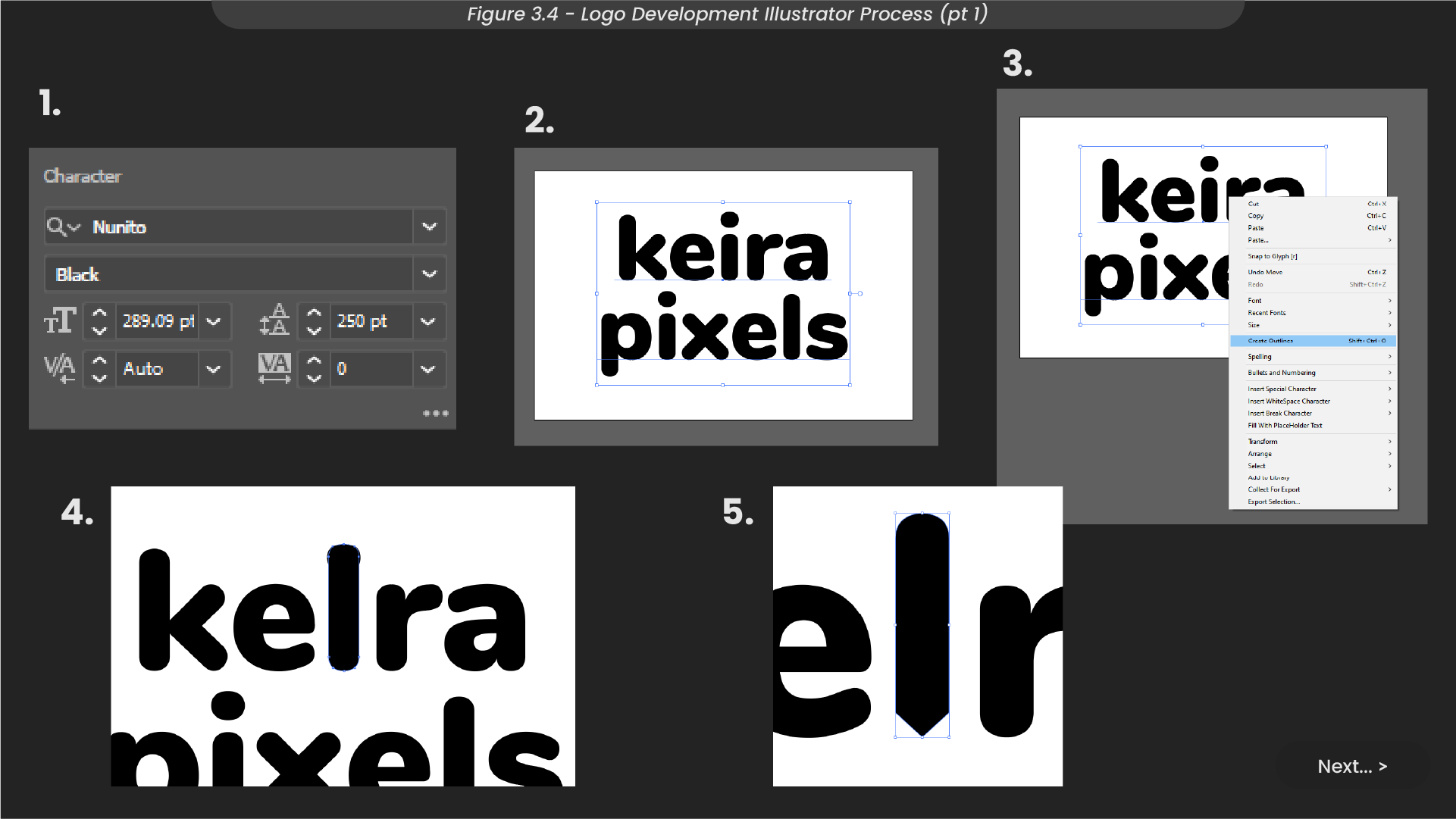Click the Auto kerning value field
Viewport: 1456px width, 819px height.
tap(158, 369)
